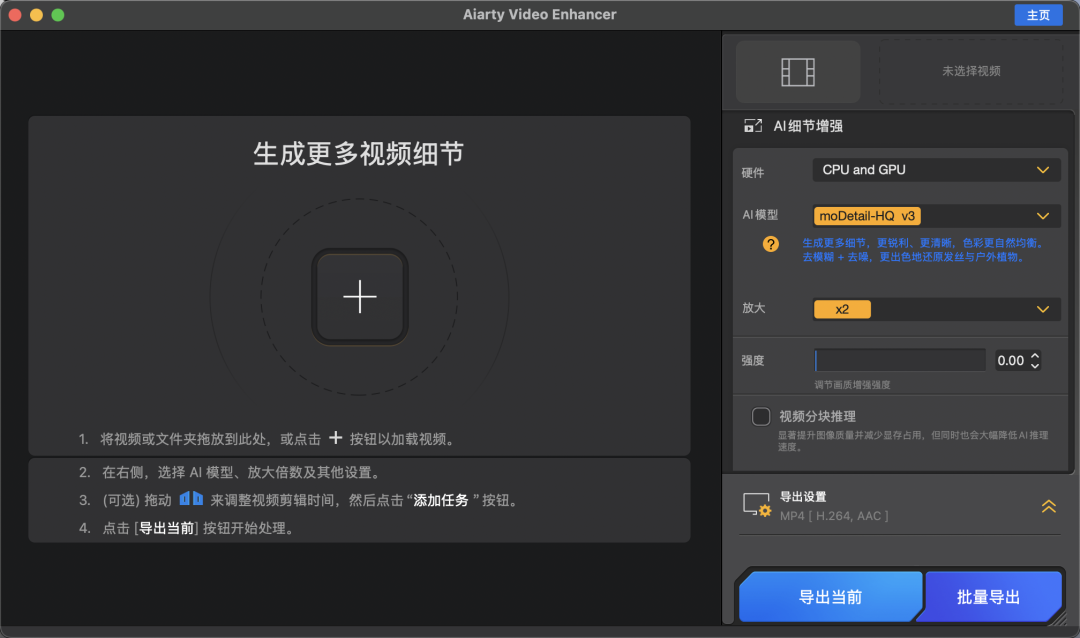The image size is (1080, 638).
Task: Enable the 视频分块推理 checkbox
Action: click(761, 417)
